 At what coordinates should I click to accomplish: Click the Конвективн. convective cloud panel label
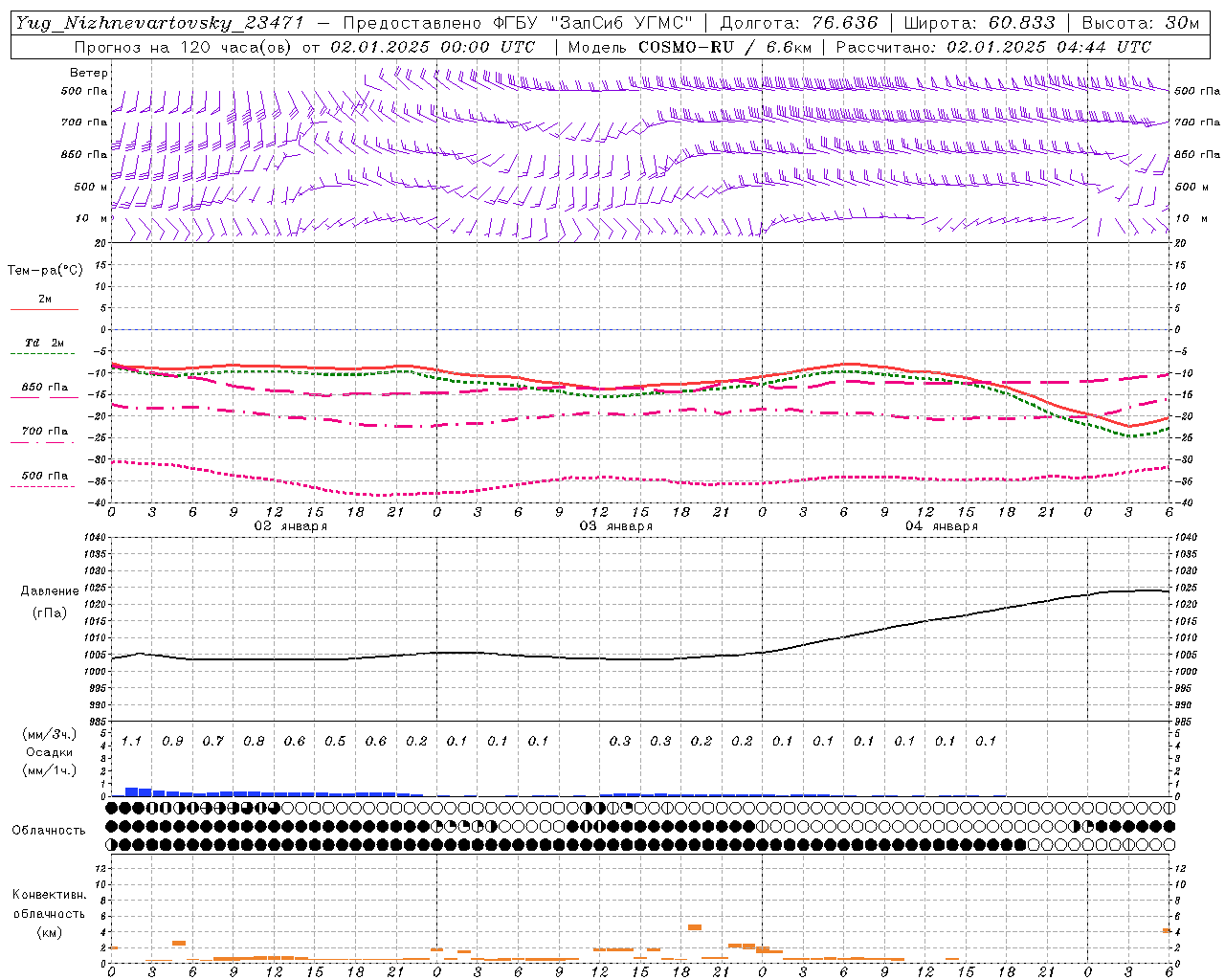(x=50, y=895)
